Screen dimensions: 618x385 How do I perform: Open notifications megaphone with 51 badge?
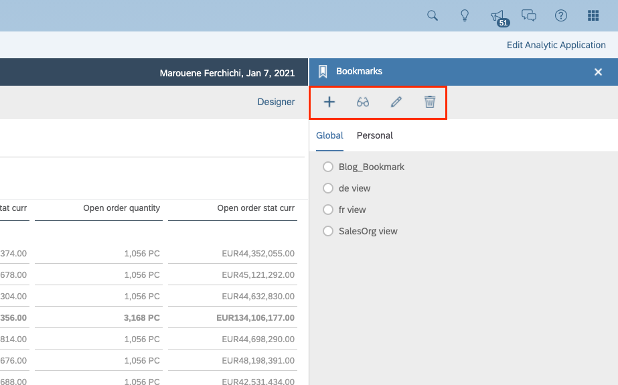(x=500, y=18)
